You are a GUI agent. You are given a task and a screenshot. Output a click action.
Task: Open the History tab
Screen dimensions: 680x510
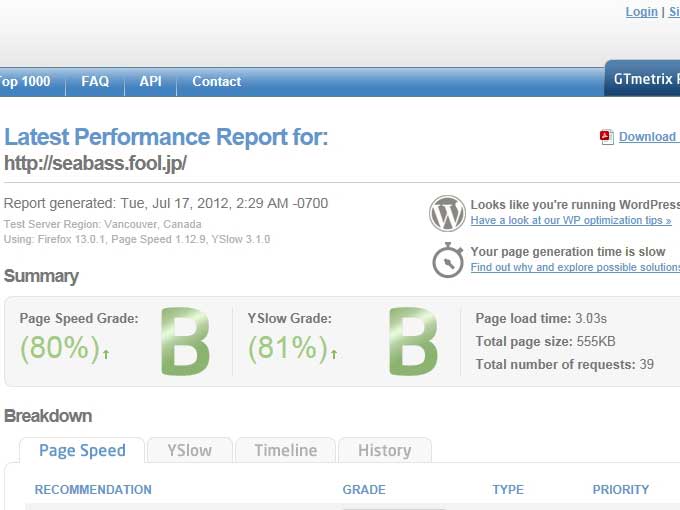pyautogui.click(x=384, y=450)
